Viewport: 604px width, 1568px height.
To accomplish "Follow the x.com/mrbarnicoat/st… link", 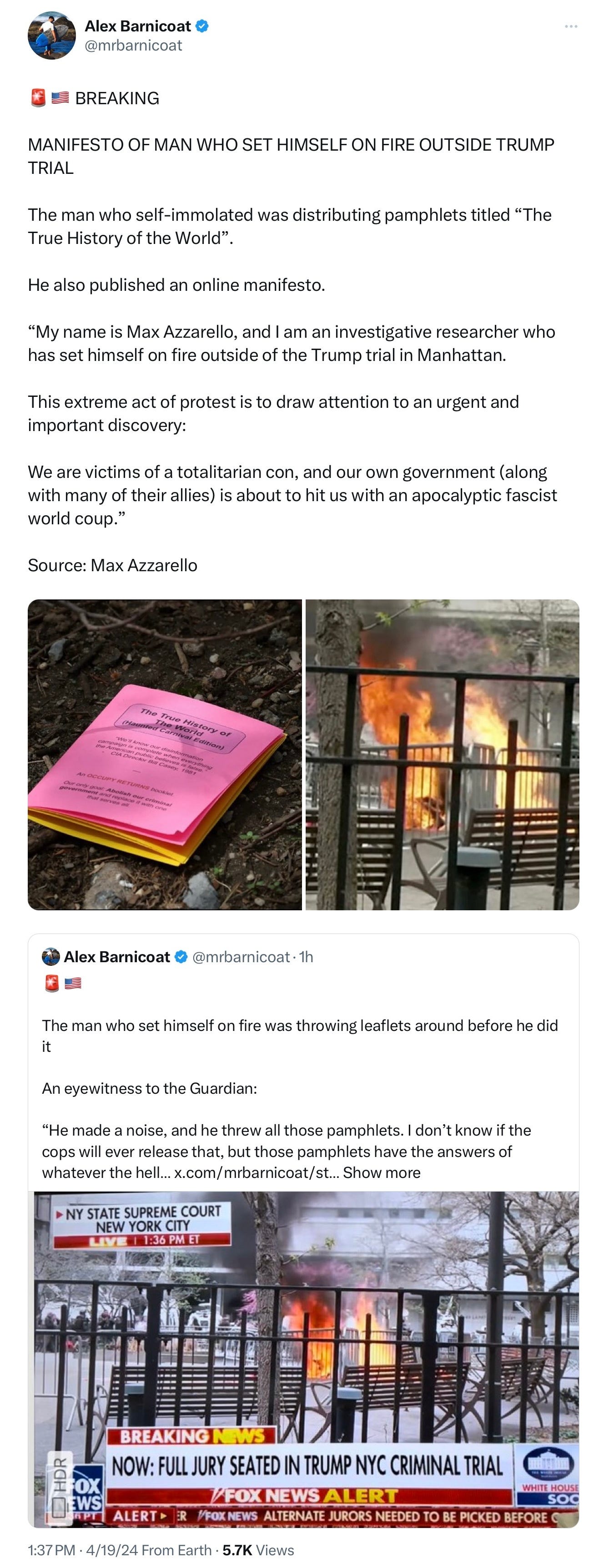I will (x=256, y=1173).
